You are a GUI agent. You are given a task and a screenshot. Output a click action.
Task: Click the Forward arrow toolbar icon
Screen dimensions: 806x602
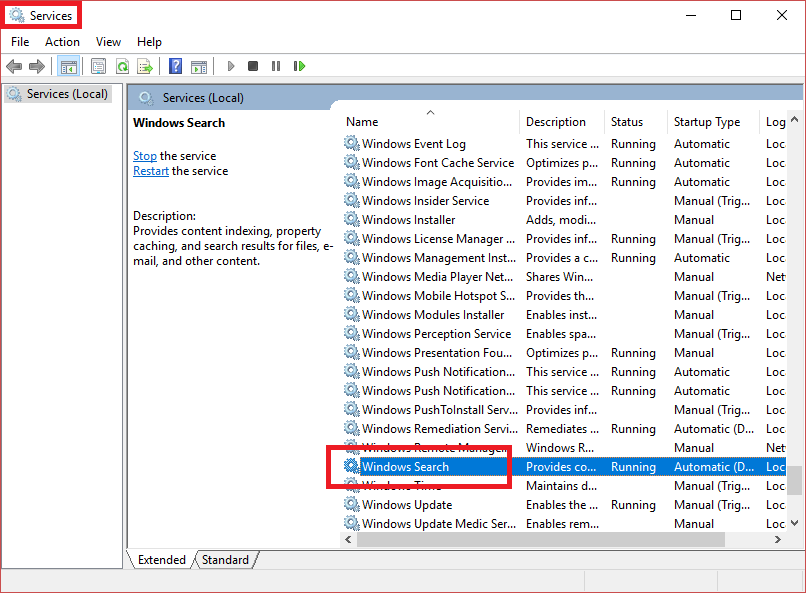click(37, 66)
